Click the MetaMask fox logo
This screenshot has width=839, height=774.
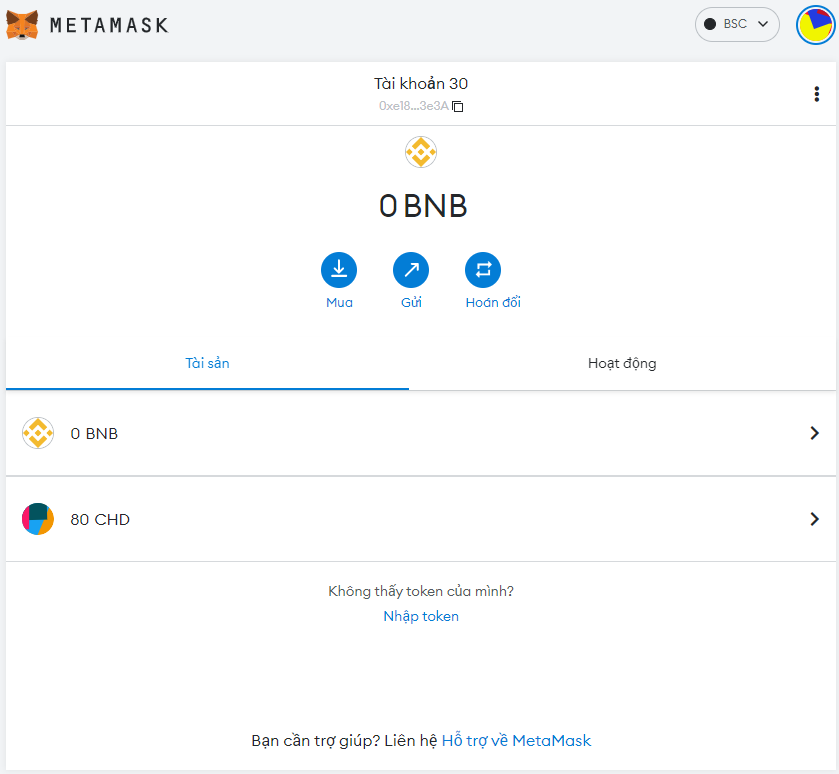22,25
